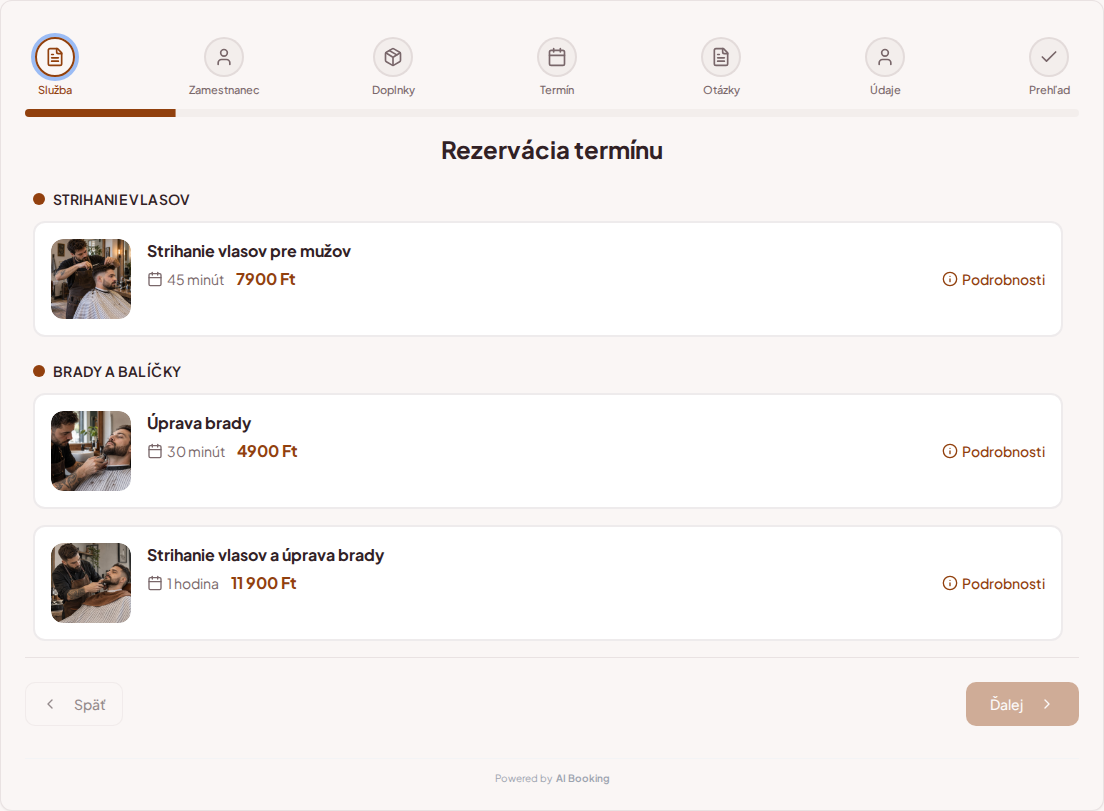Select the Služba step icon

click(55, 57)
